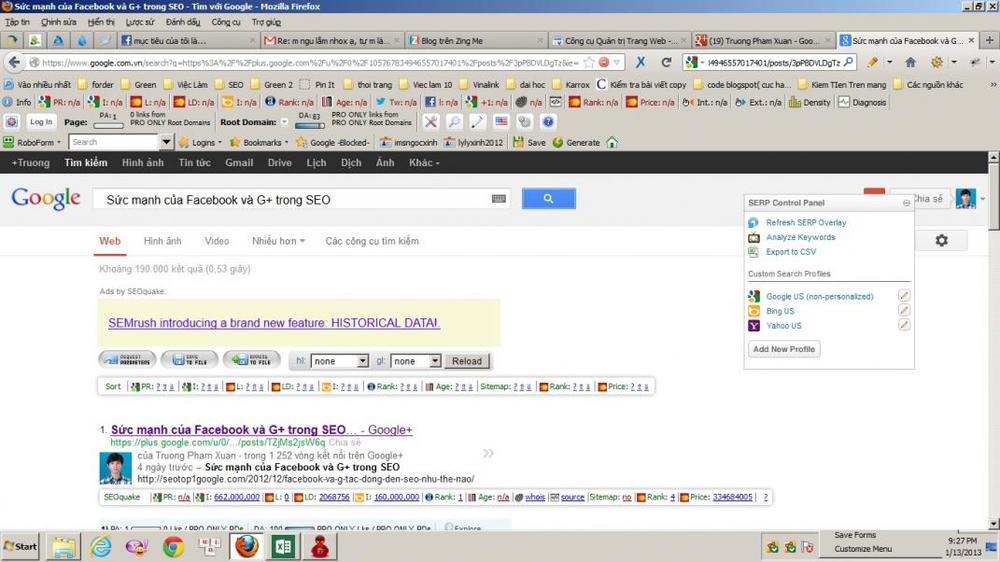Screen dimensions: 1000x562
Task: Open the Google settings gear icon
Action: [941, 240]
